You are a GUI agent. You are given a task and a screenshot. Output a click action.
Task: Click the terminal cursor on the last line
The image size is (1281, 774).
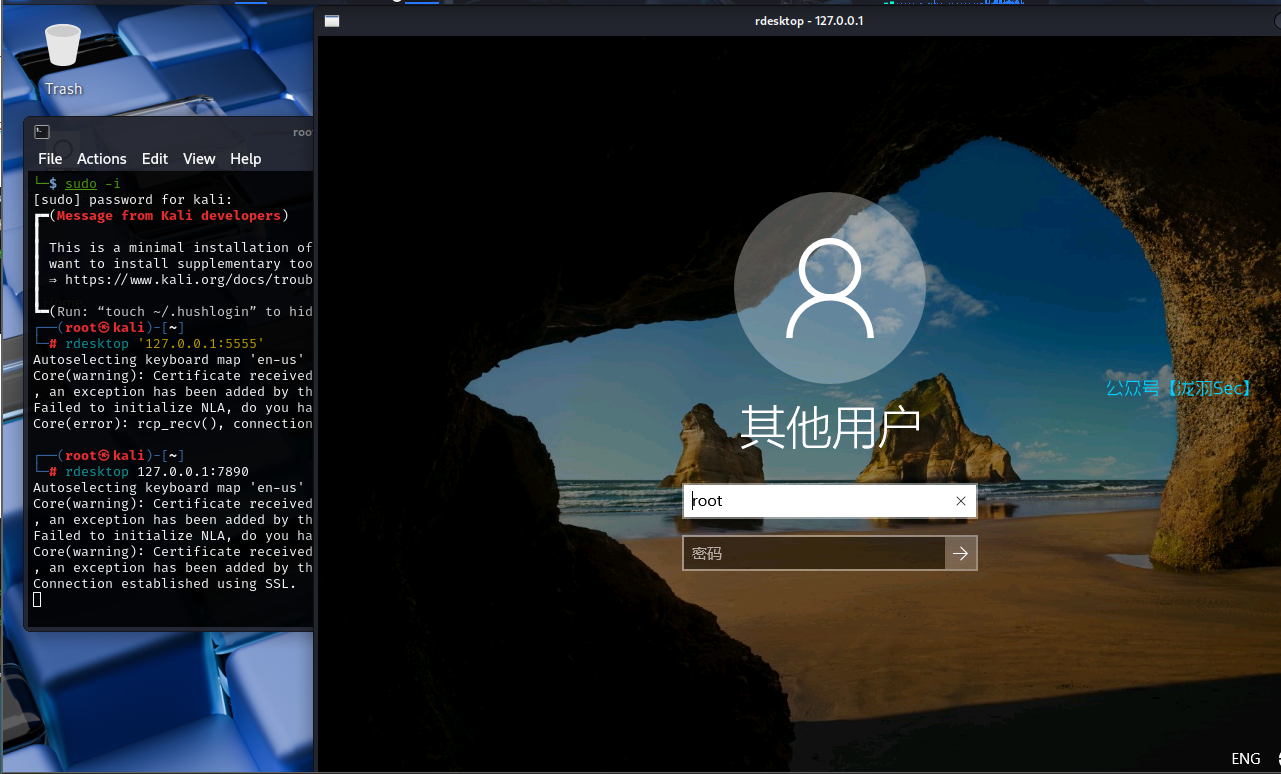(38, 600)
